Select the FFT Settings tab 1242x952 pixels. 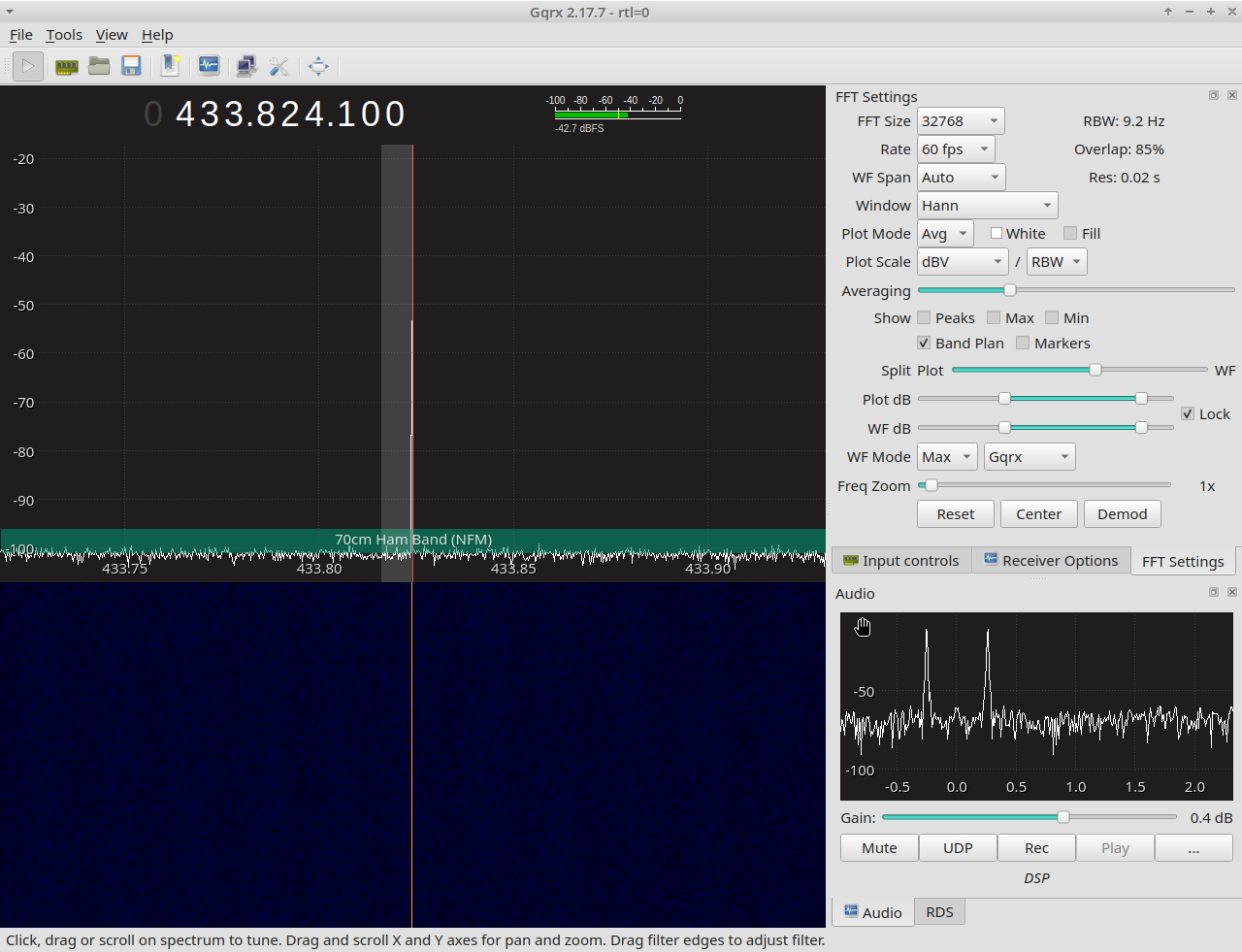tap(1183, 561)
